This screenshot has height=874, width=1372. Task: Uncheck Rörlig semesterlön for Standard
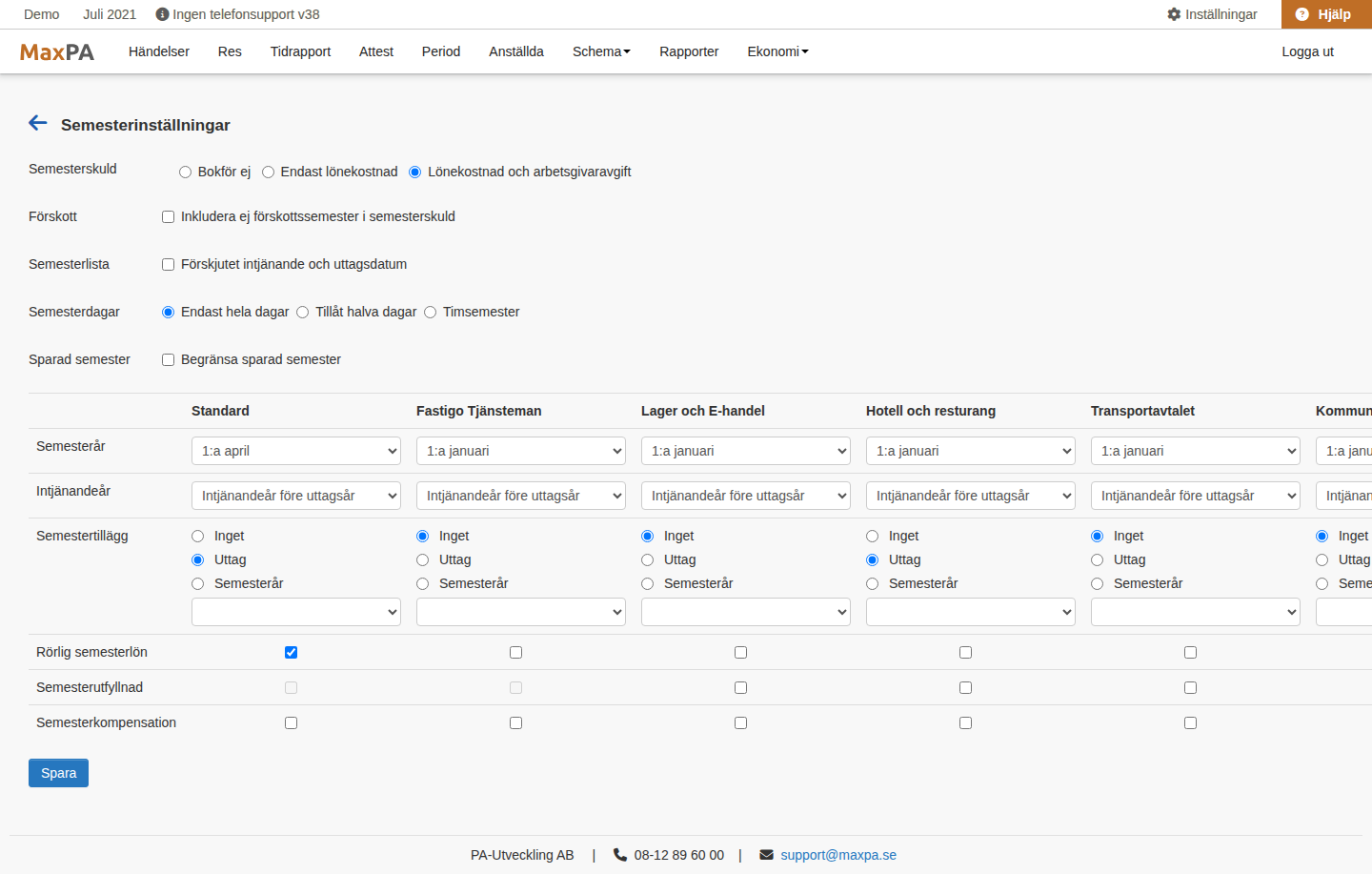292,653
